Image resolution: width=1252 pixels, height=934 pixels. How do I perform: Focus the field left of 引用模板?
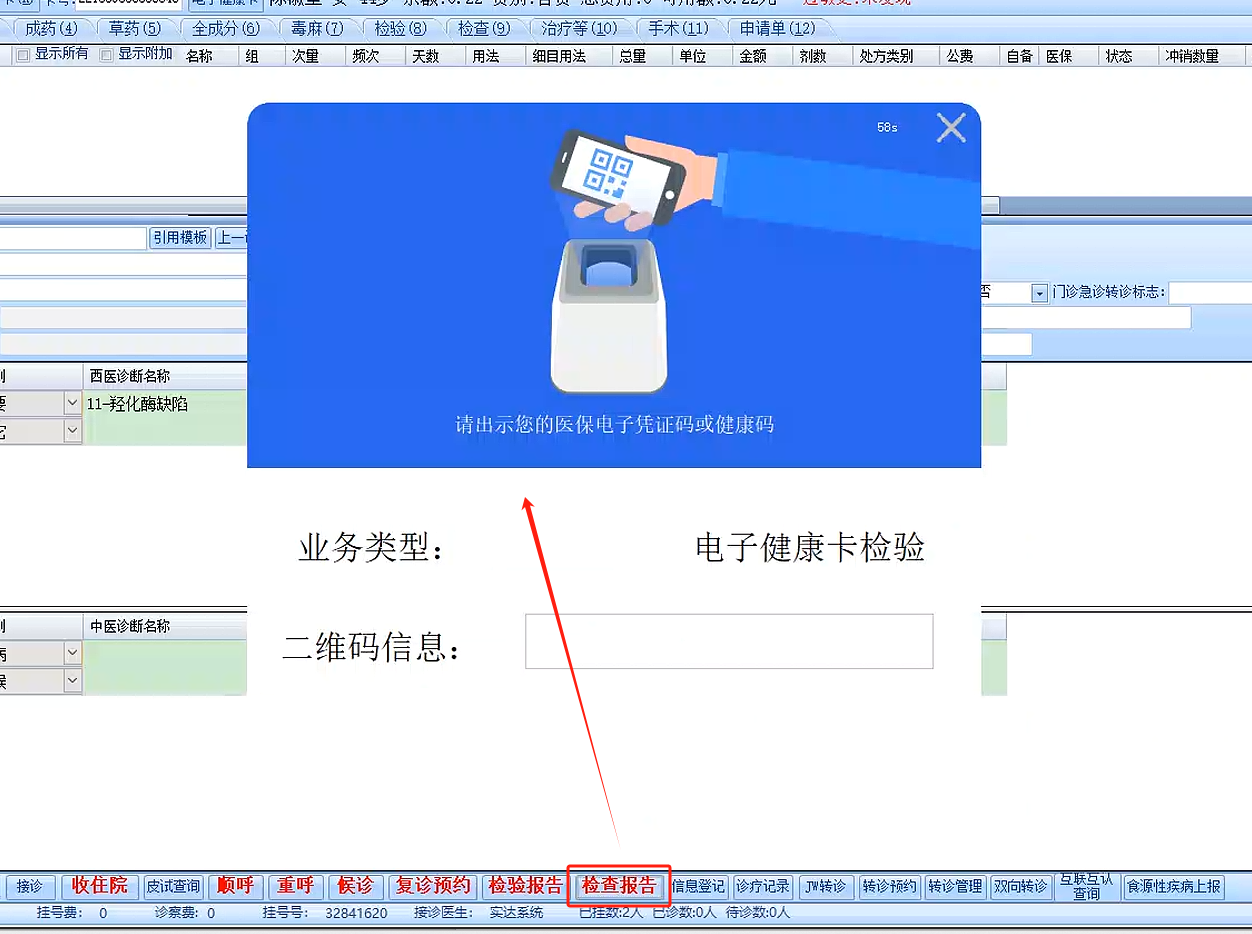73,238
